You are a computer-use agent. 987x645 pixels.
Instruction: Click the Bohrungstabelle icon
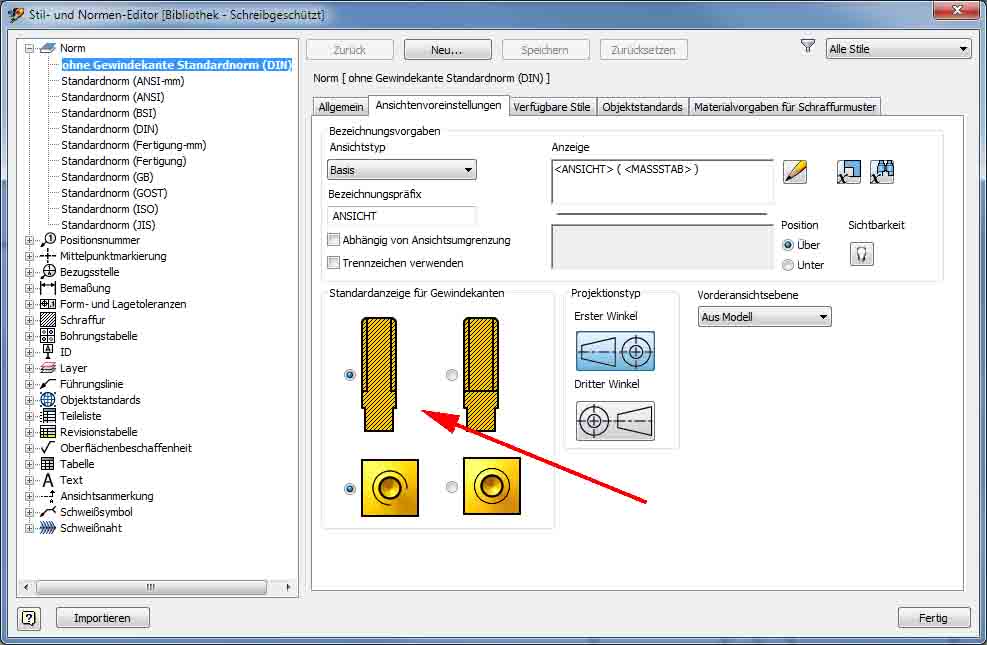pos(48,336)
